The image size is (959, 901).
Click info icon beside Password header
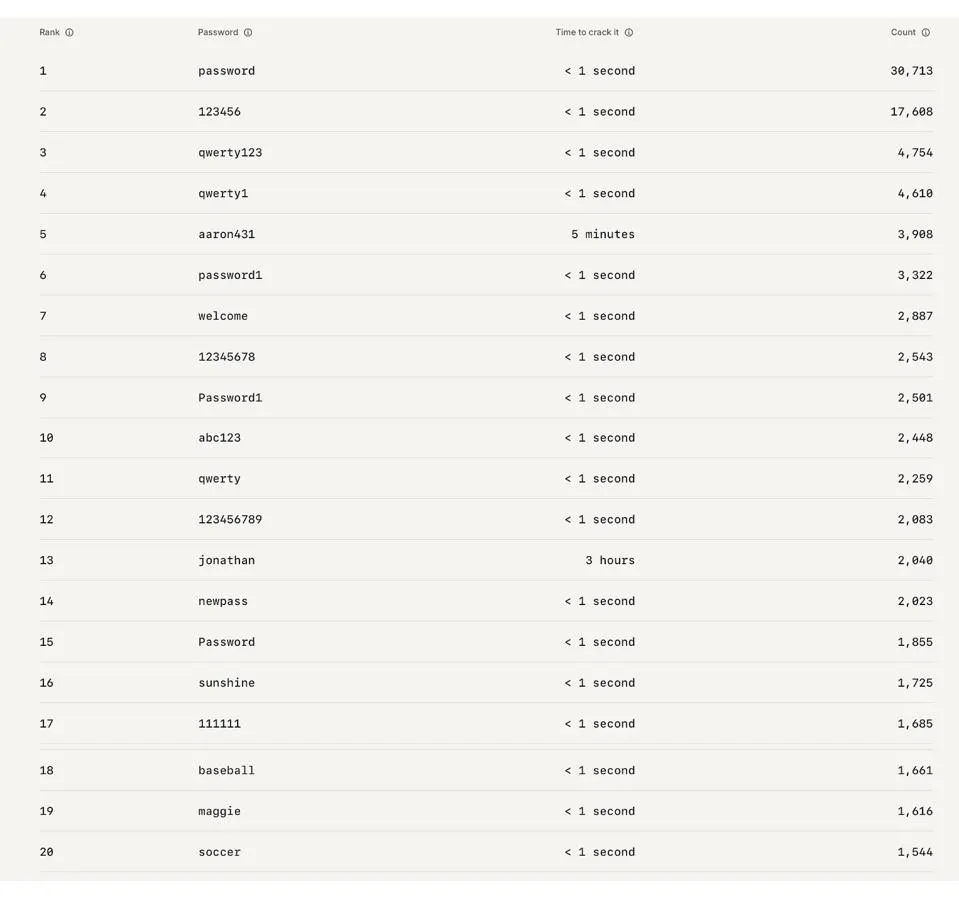click(248, 33)
